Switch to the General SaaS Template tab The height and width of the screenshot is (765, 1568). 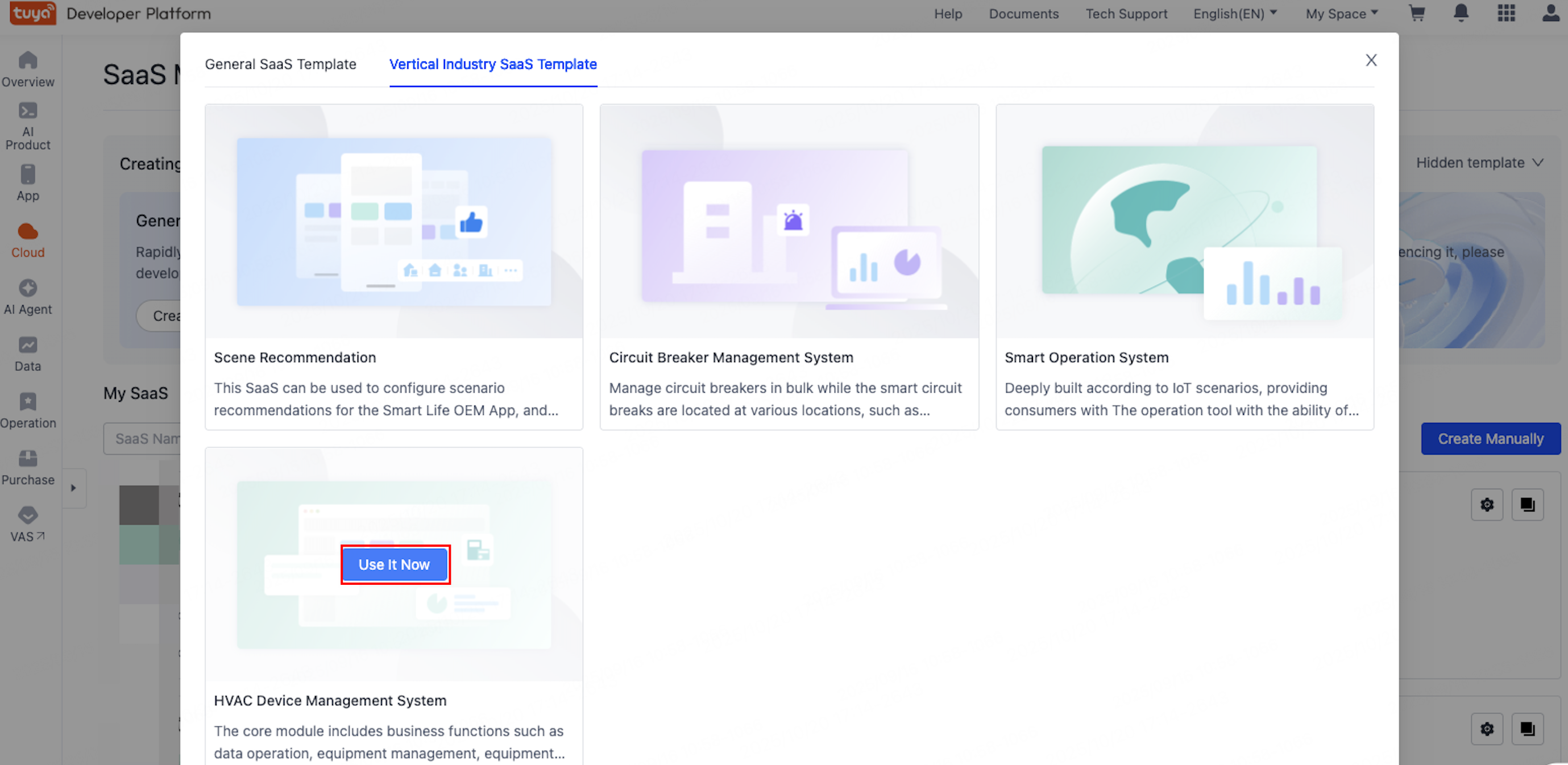point(281,64)
